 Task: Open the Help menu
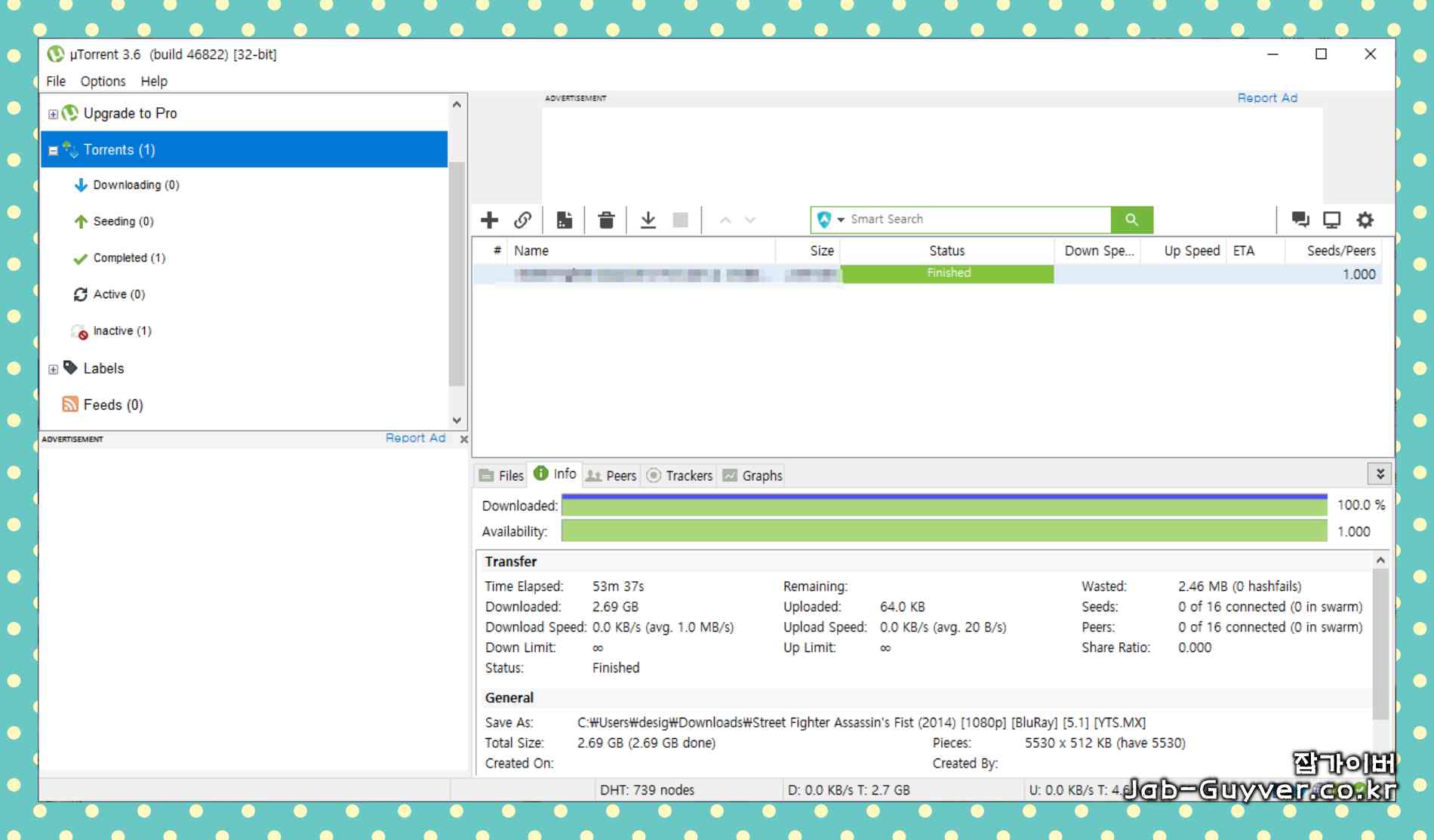(154, 81)
